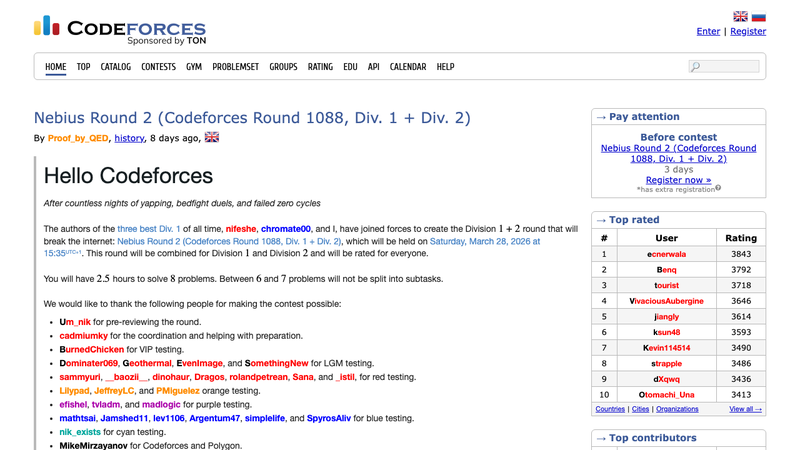Open the GROUPS menu item
The width and height of the screenshot is (800, 450).
(x=283, y=67)
